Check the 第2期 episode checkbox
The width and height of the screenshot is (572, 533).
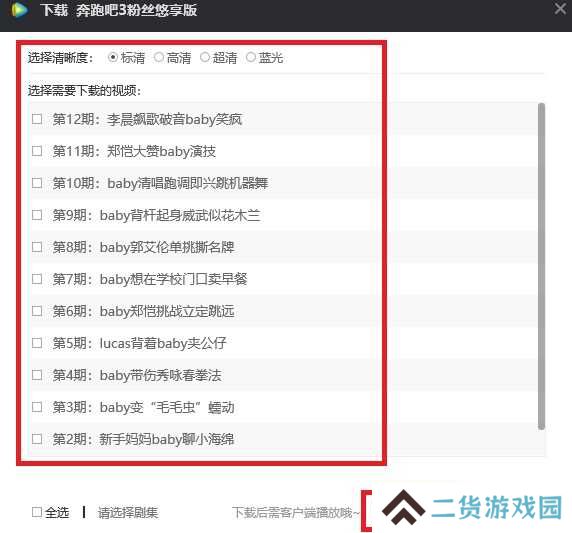coord(37,439)
